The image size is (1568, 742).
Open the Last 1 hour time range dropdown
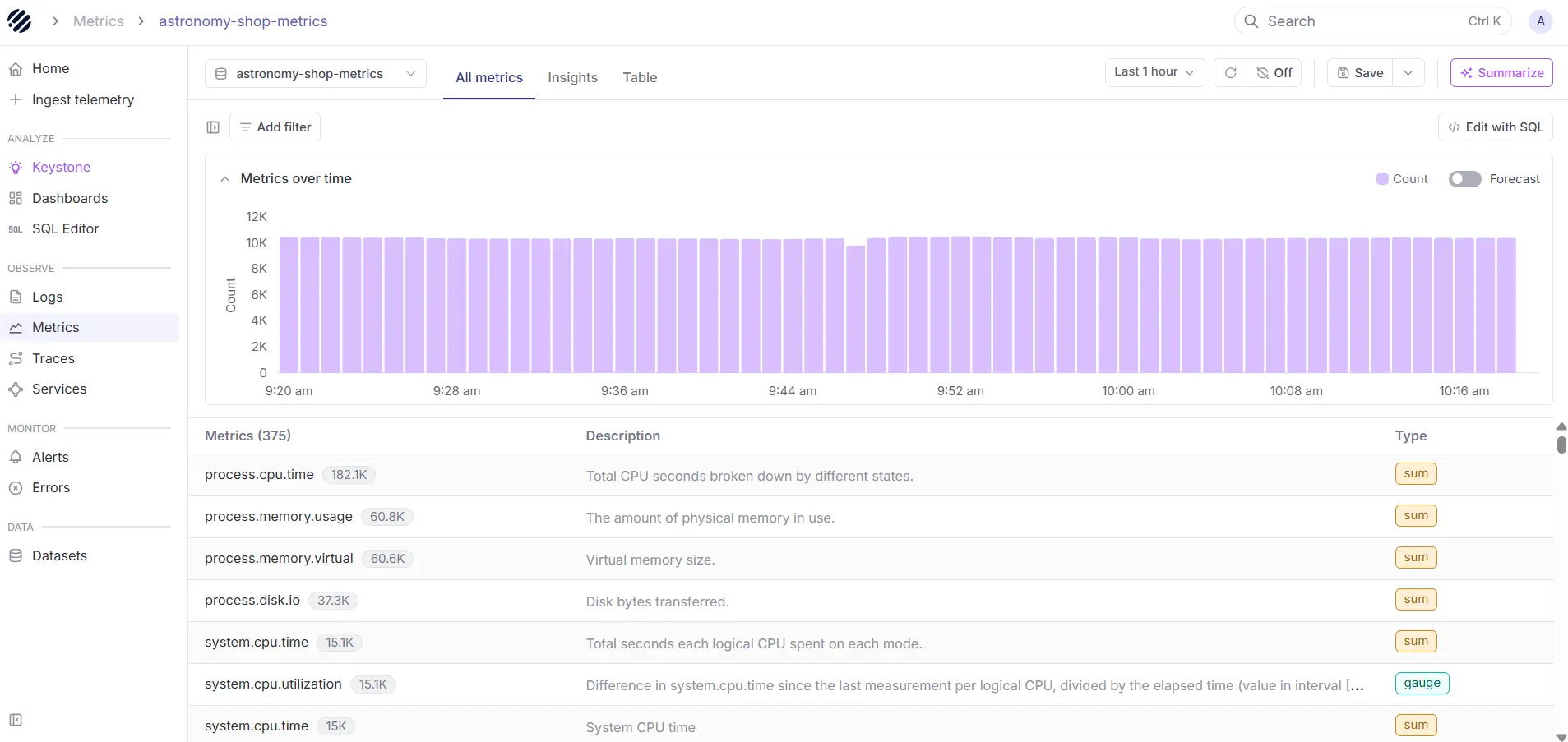[x=1154, y=72]
